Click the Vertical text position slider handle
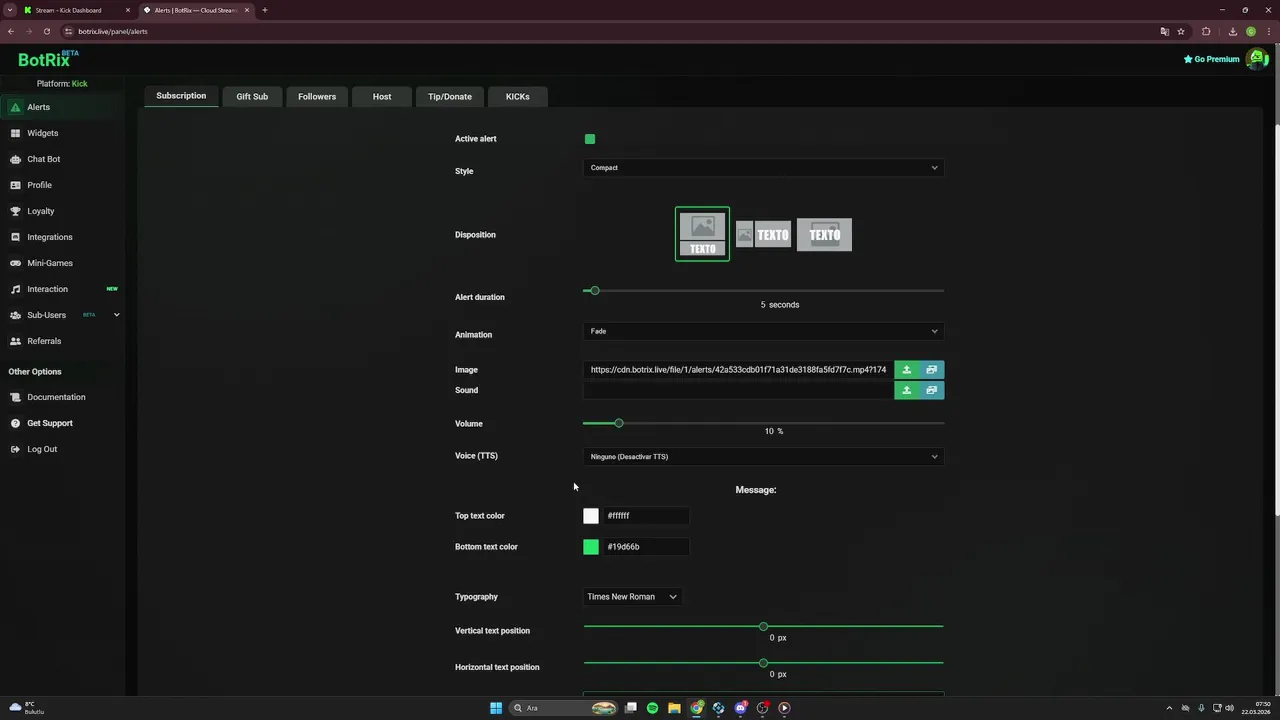 click(763, 626)
